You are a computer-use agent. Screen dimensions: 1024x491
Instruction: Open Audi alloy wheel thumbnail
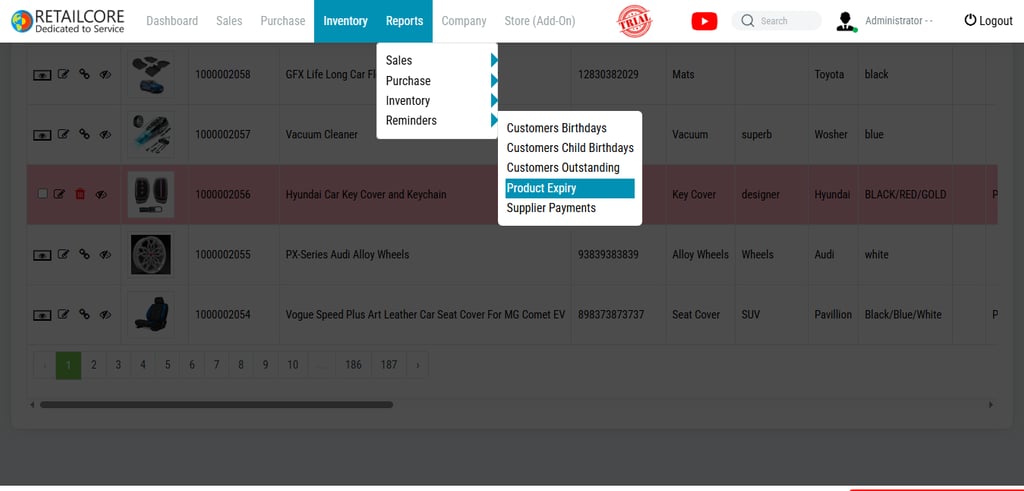(x=151, y=255)
